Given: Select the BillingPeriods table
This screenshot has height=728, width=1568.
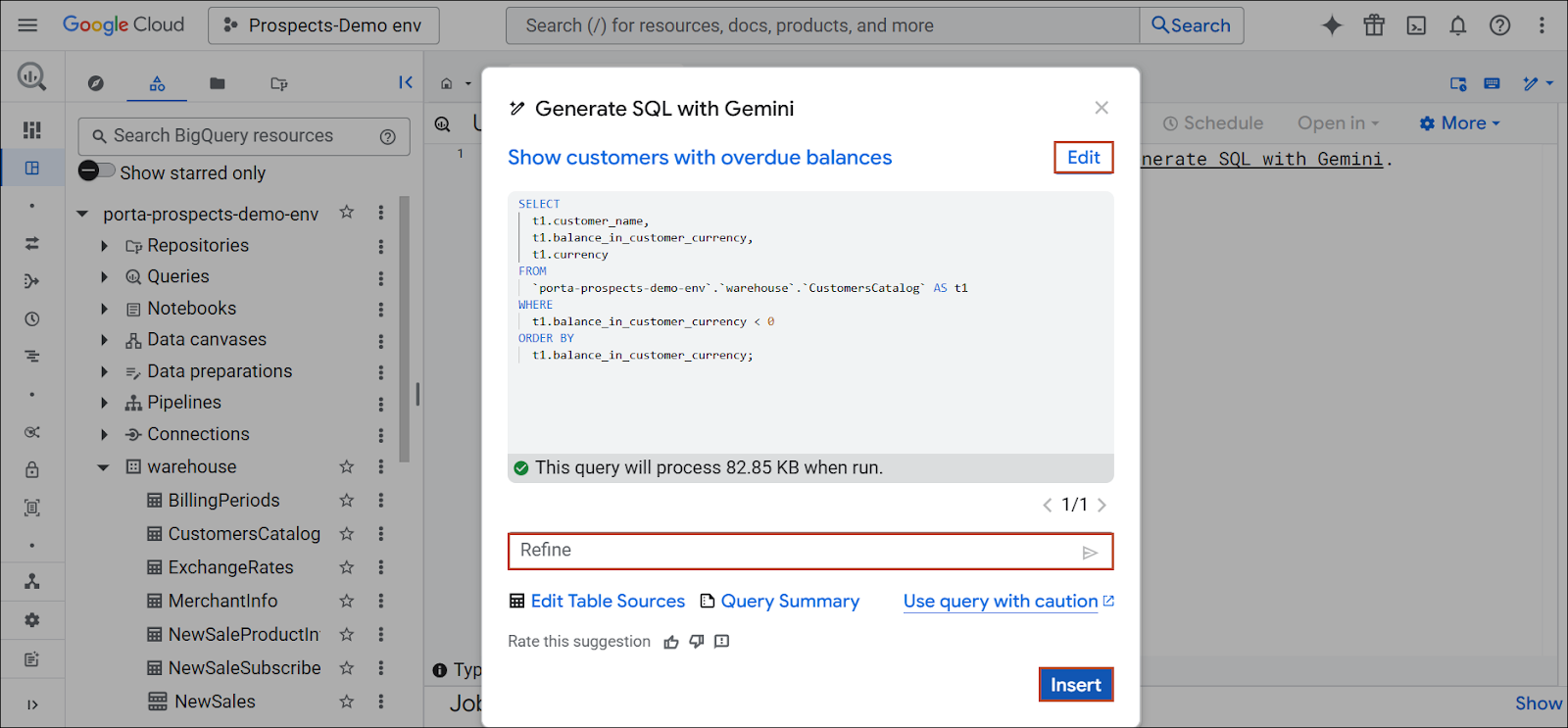Looking at the screenshot, I should point(223,501).
